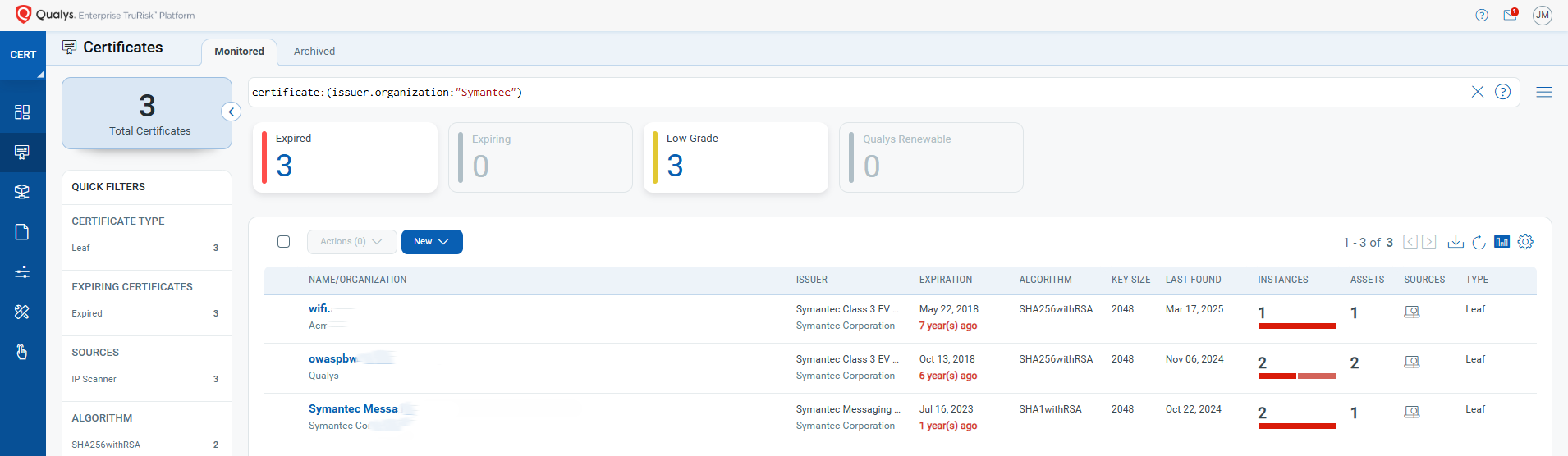
Task: Click the Total Certificates card
Action: tap(147, 113)
